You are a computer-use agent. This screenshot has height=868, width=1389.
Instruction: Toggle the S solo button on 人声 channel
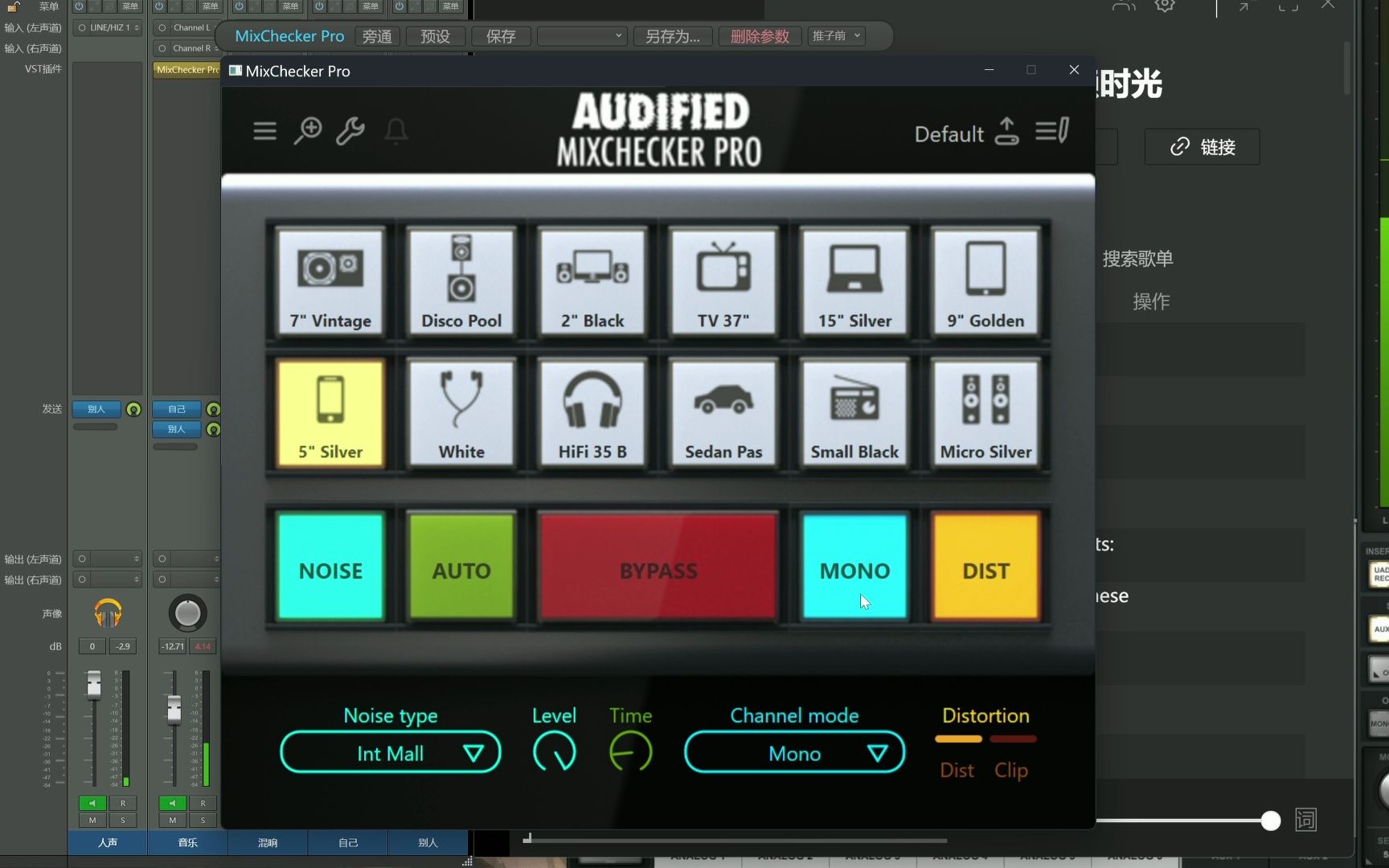pos(123,821)
